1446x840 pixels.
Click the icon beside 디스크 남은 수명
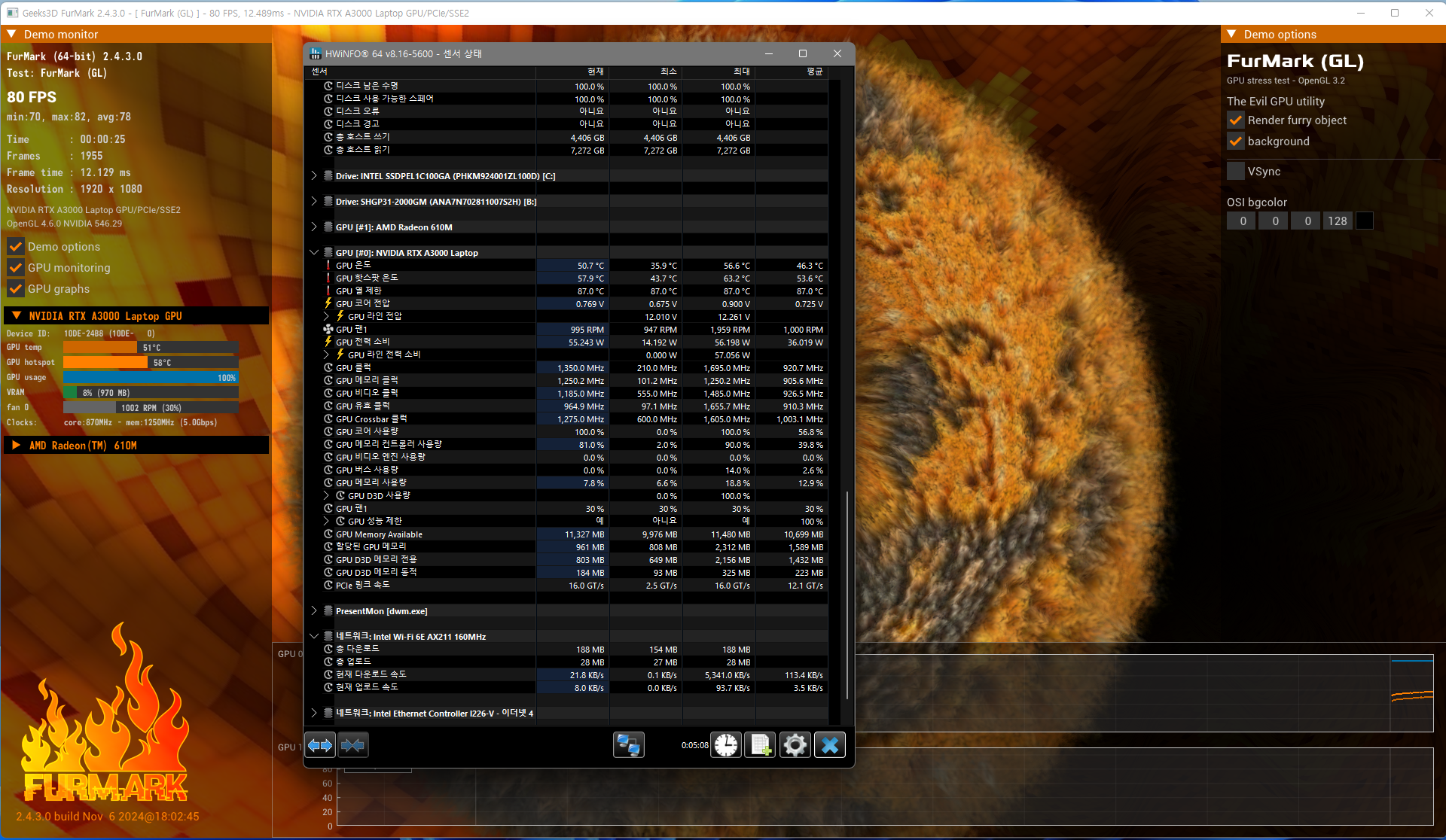[328, 87]
